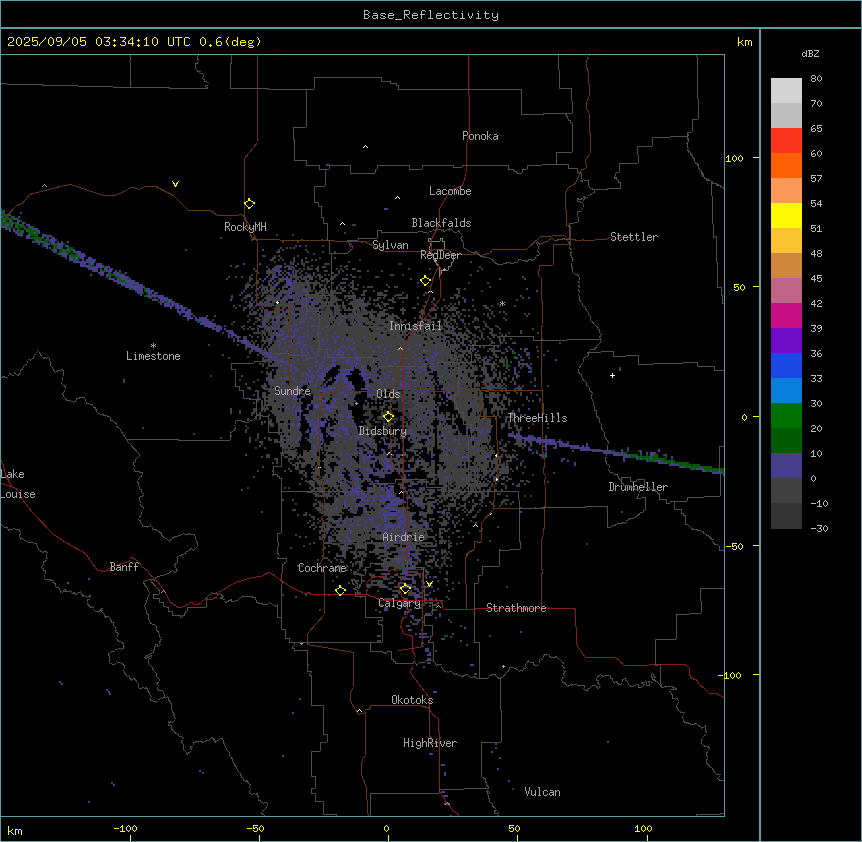Select the ThreeHills label

537,418
